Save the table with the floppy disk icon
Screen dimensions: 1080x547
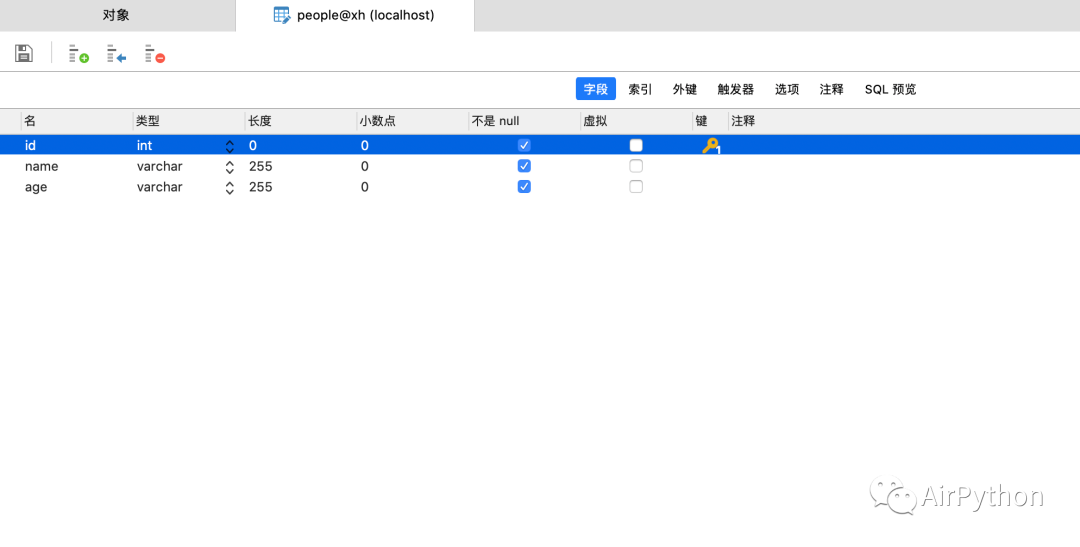(x=23, y=53)
